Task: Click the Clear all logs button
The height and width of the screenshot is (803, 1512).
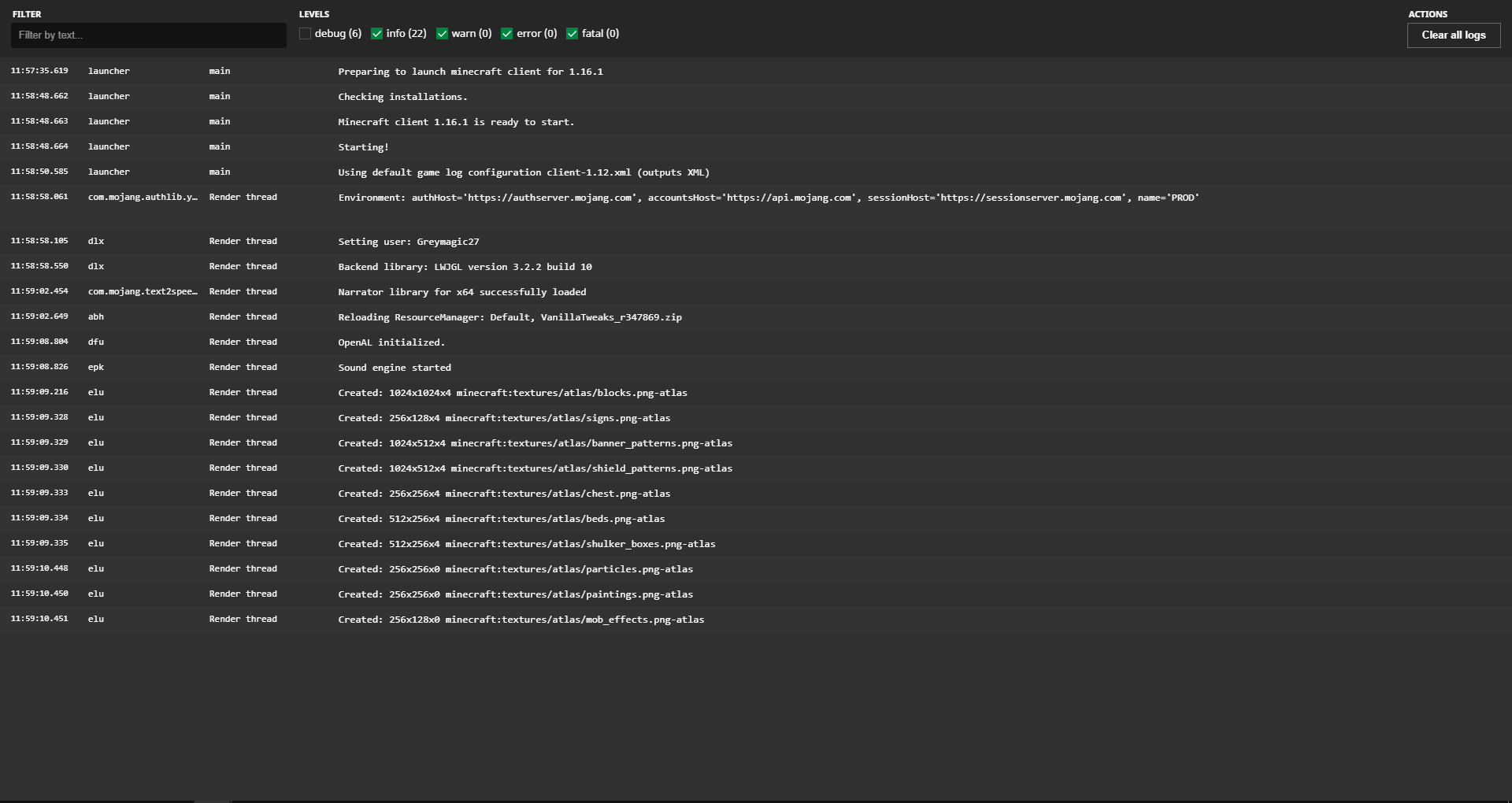Action: [1453, 35]
